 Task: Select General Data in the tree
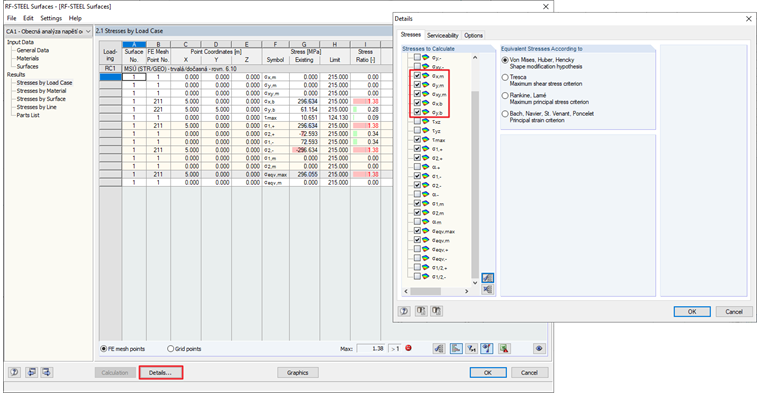click(x=32, y=50)
